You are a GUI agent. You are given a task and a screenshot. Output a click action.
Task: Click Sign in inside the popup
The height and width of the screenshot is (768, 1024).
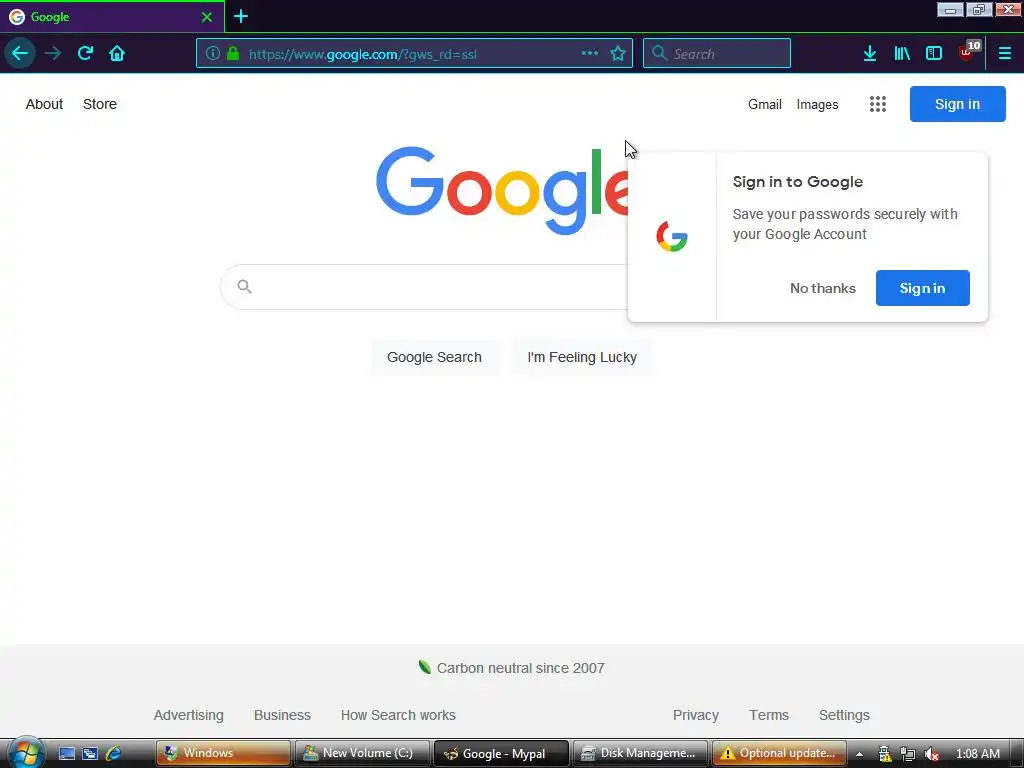922,288
